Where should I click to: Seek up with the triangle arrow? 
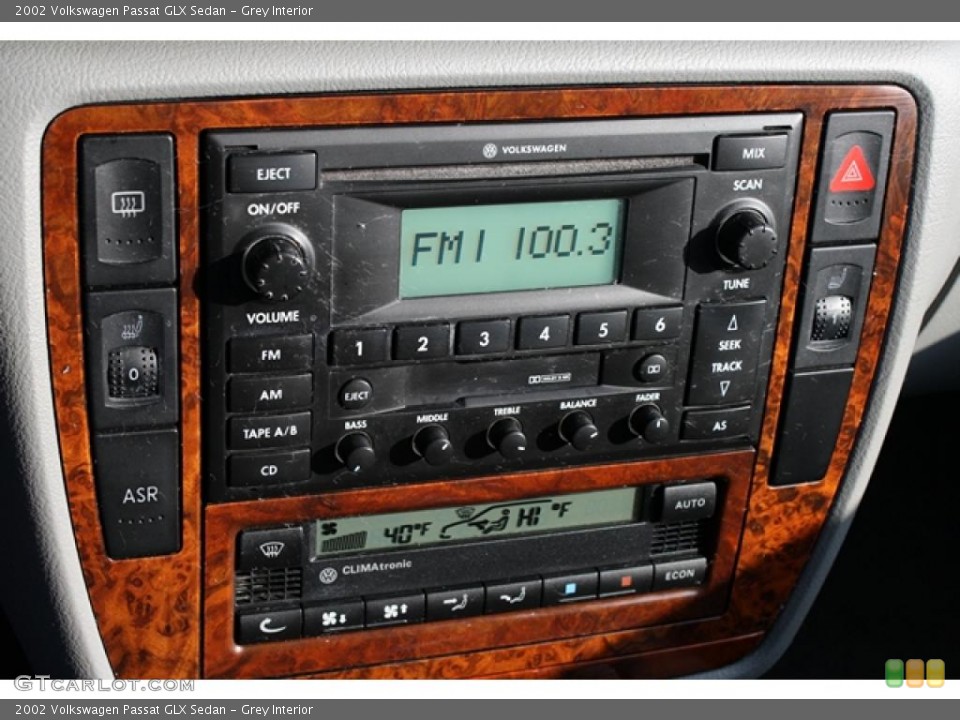click(x=732, y=323)
